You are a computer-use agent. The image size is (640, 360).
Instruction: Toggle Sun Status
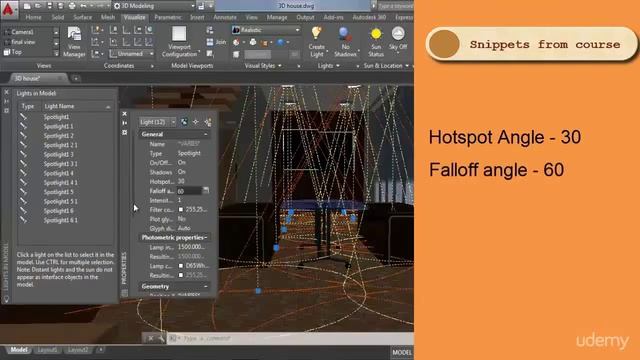376,42
